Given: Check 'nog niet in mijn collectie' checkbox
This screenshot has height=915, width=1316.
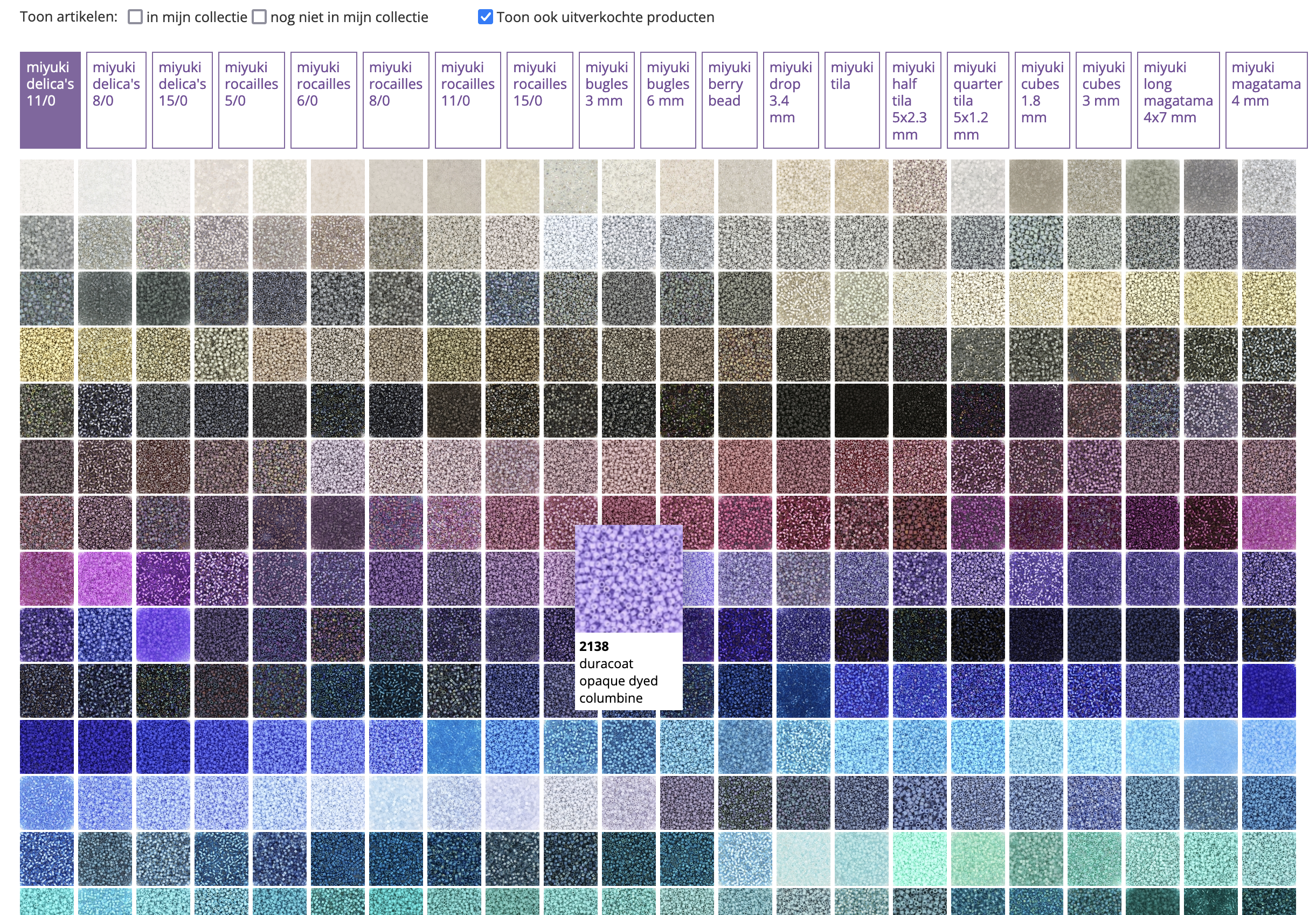Looking at the screenshot, I should [260, 17].
